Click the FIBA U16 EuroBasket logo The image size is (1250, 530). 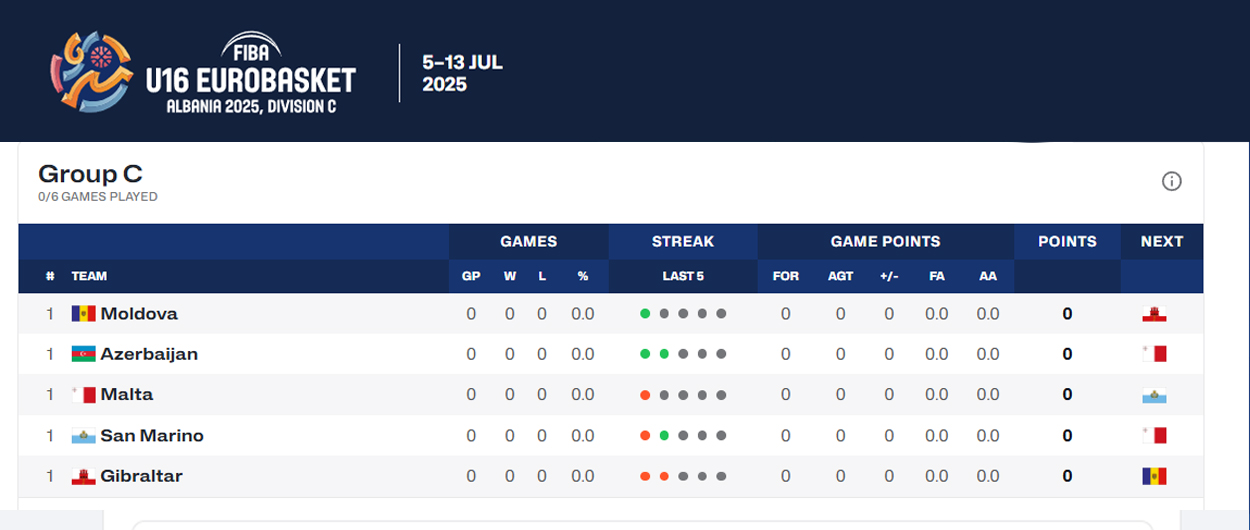(203, 72)
